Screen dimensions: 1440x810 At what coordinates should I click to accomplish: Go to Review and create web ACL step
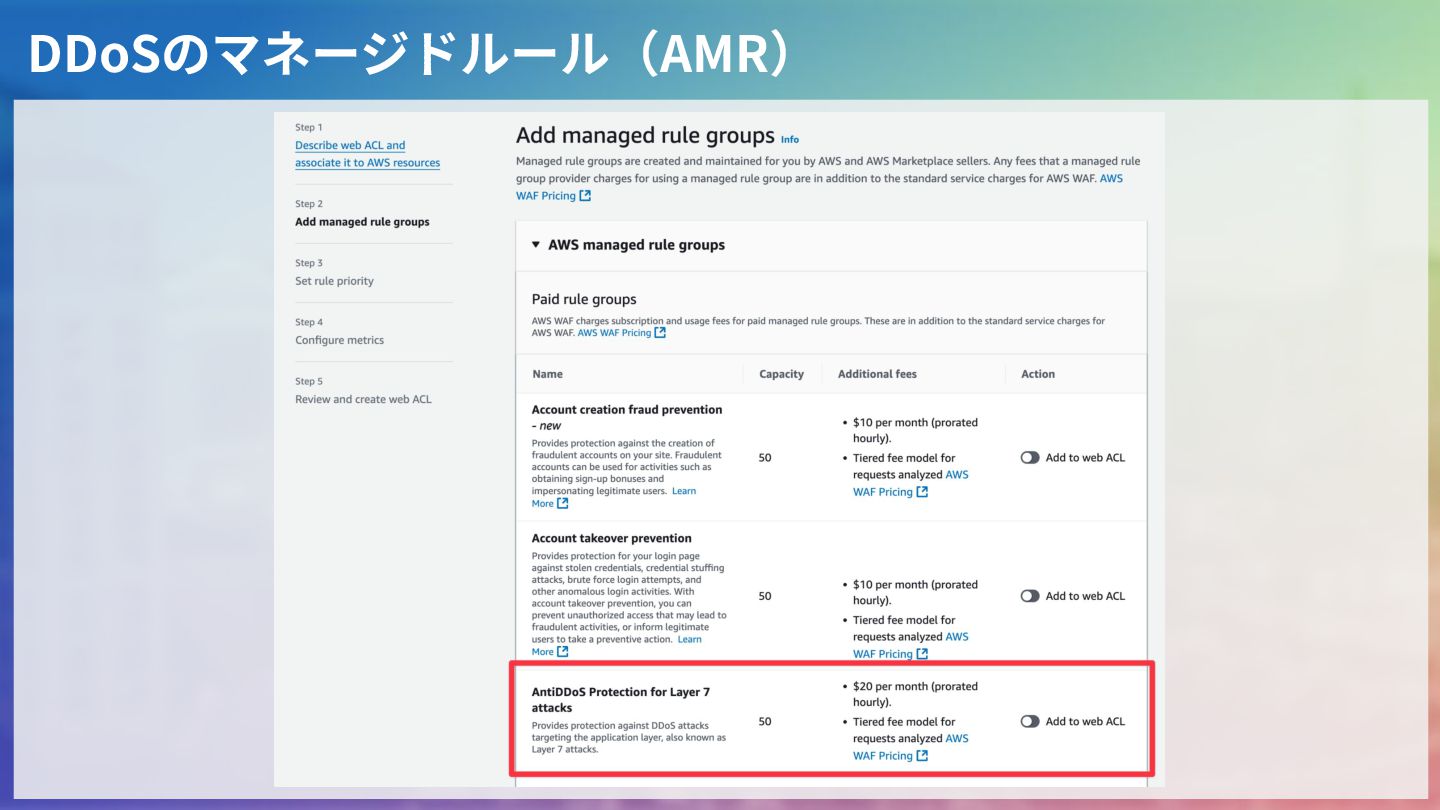point(363,399)
